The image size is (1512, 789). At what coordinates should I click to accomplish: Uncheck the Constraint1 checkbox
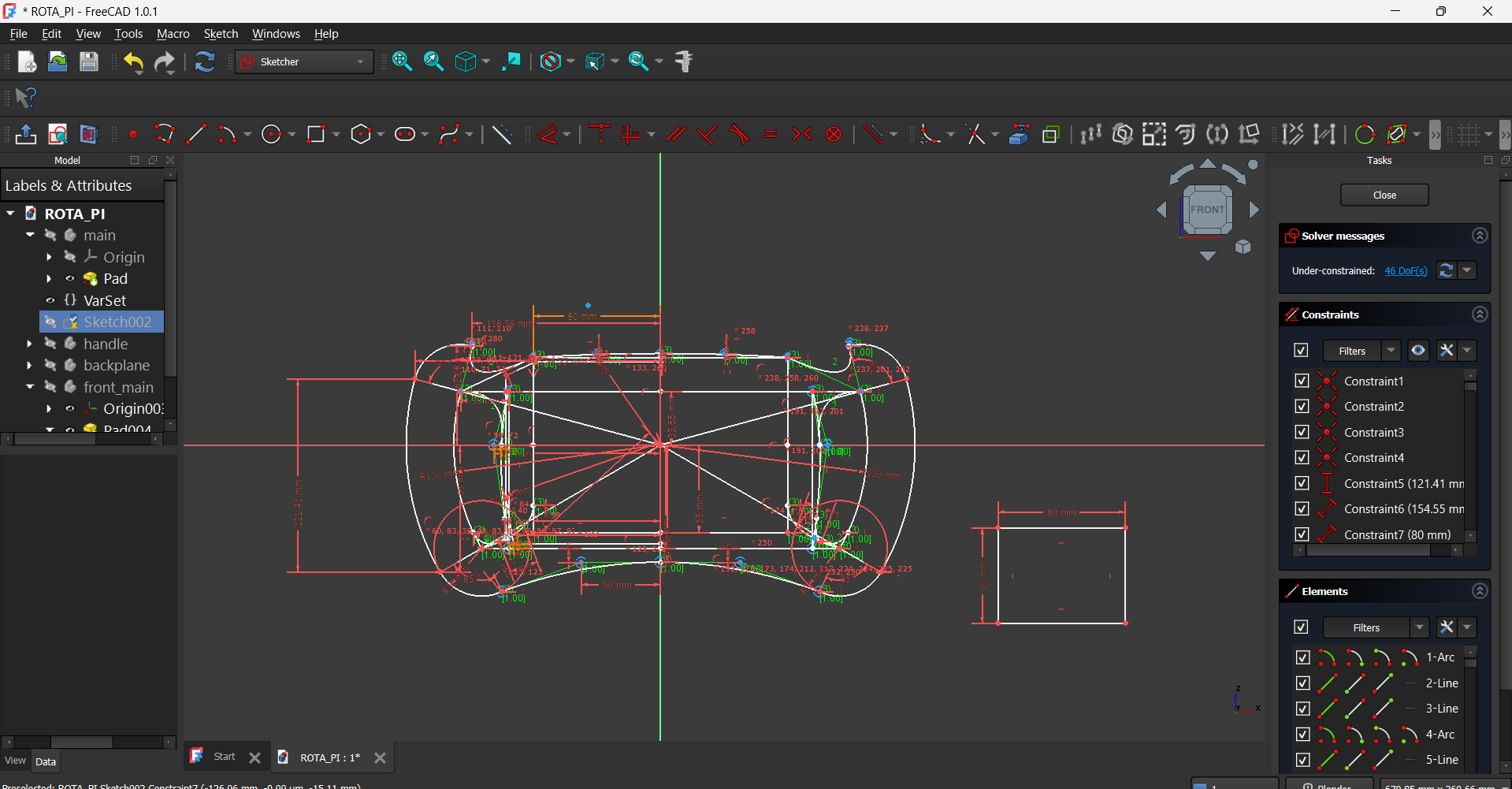tap(1302, 381)
